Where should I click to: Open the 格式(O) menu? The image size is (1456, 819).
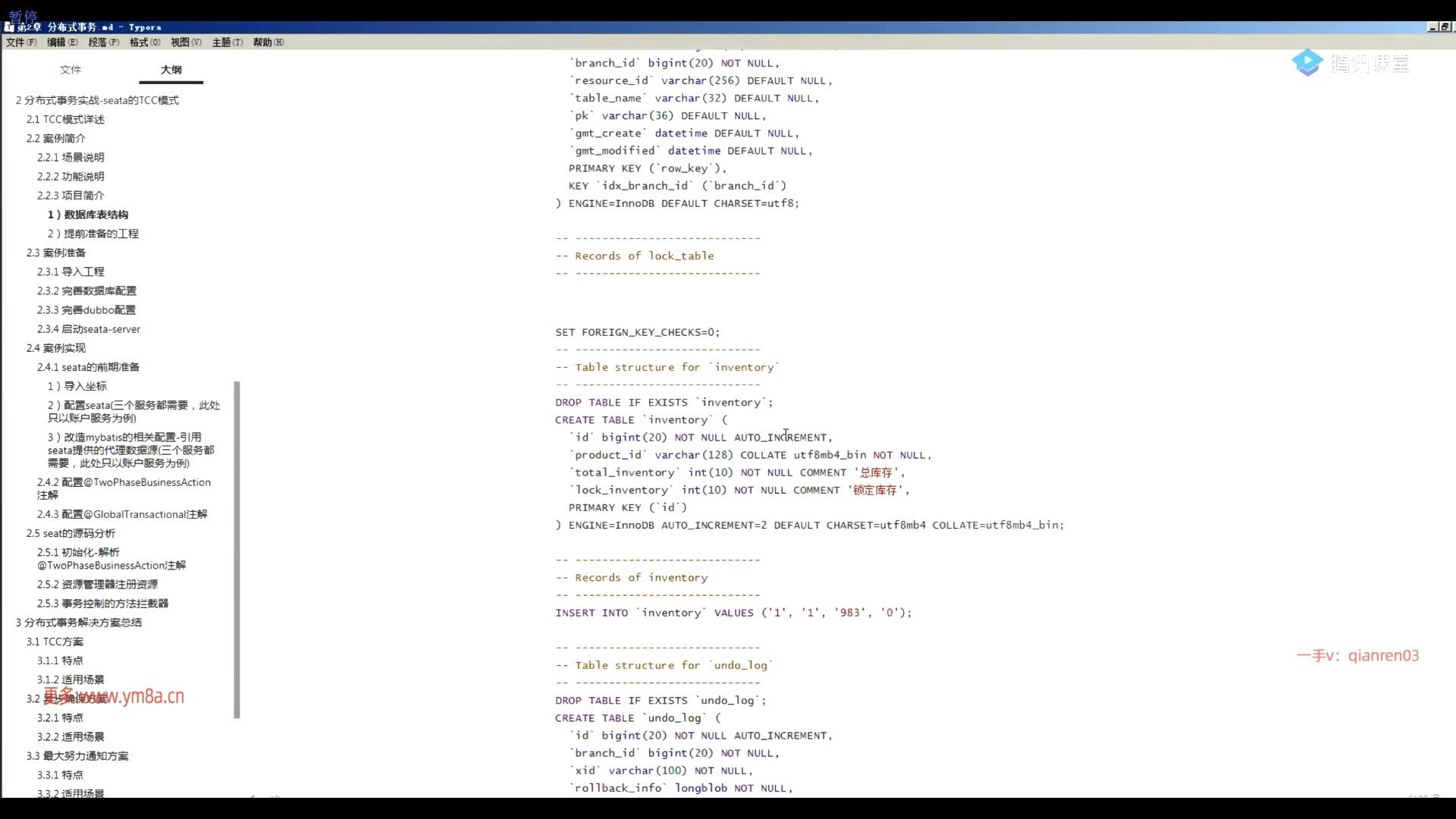click(145, 42)
